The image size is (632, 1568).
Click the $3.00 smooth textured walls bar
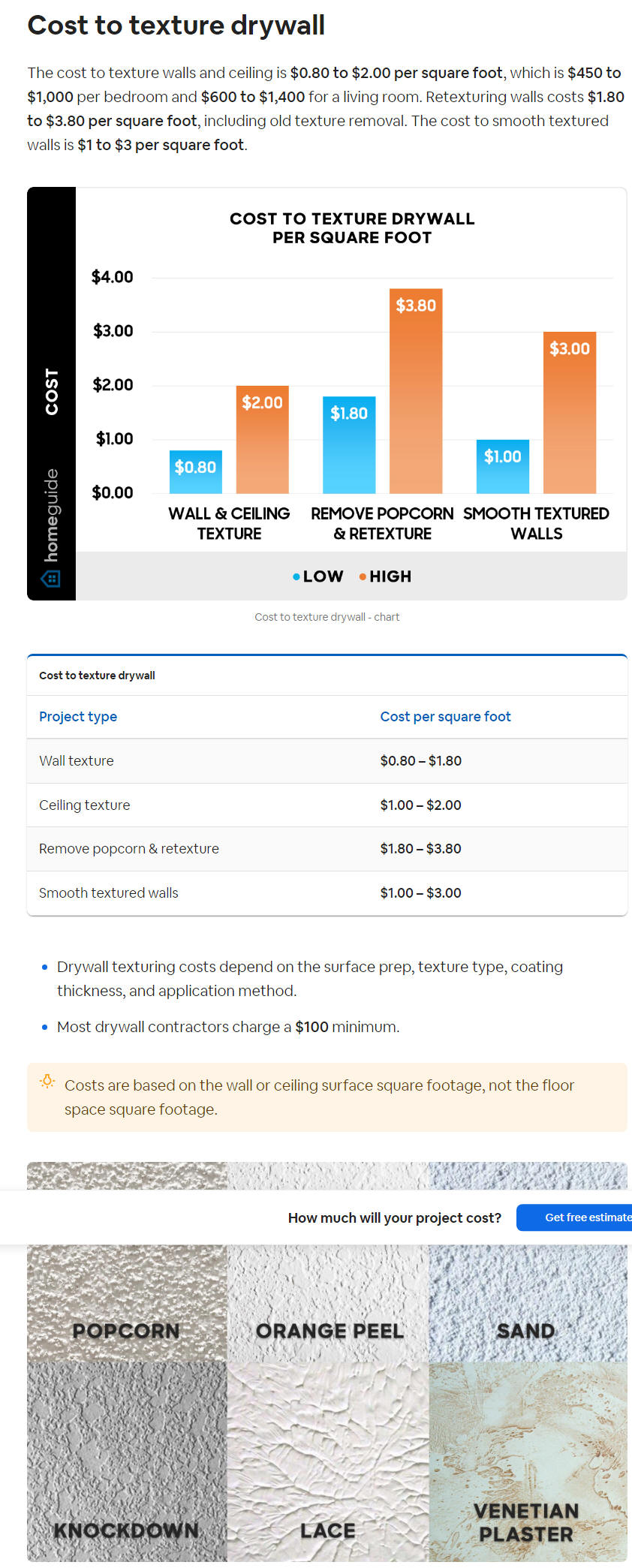pos(570,413)
